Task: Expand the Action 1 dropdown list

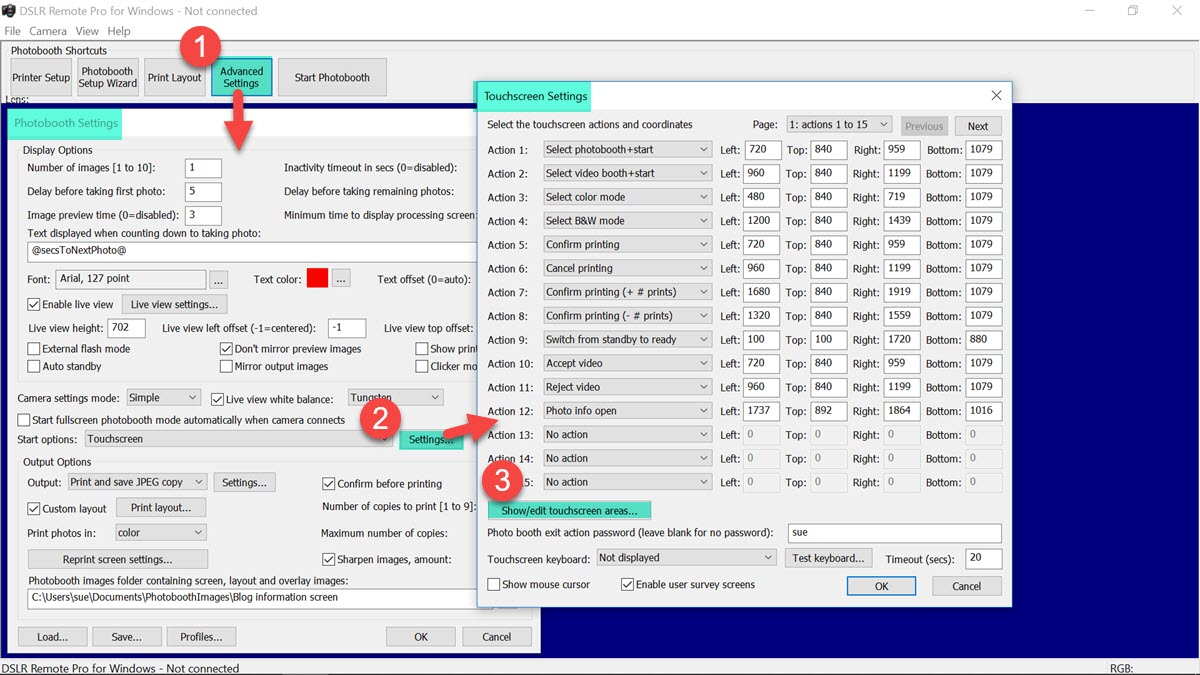Action: click(x=703, y=150)
